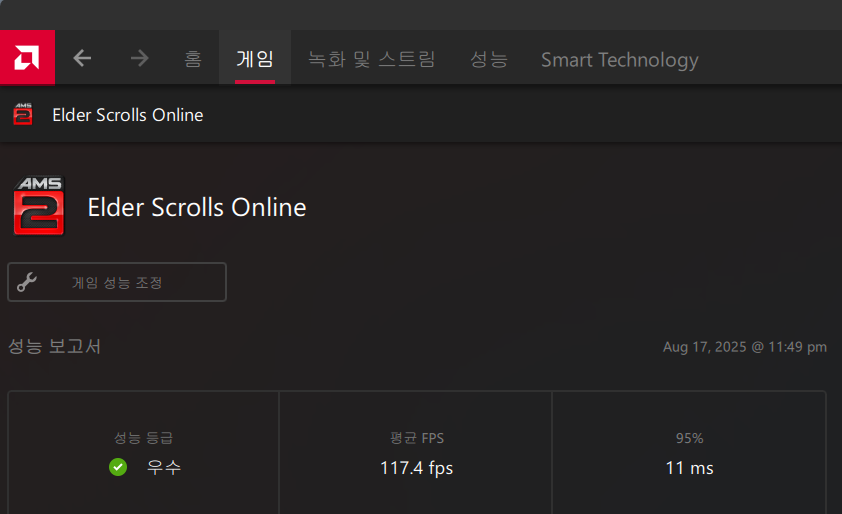
Task: Click the 성능 보고서 heading
Action: tap(54, 346)
